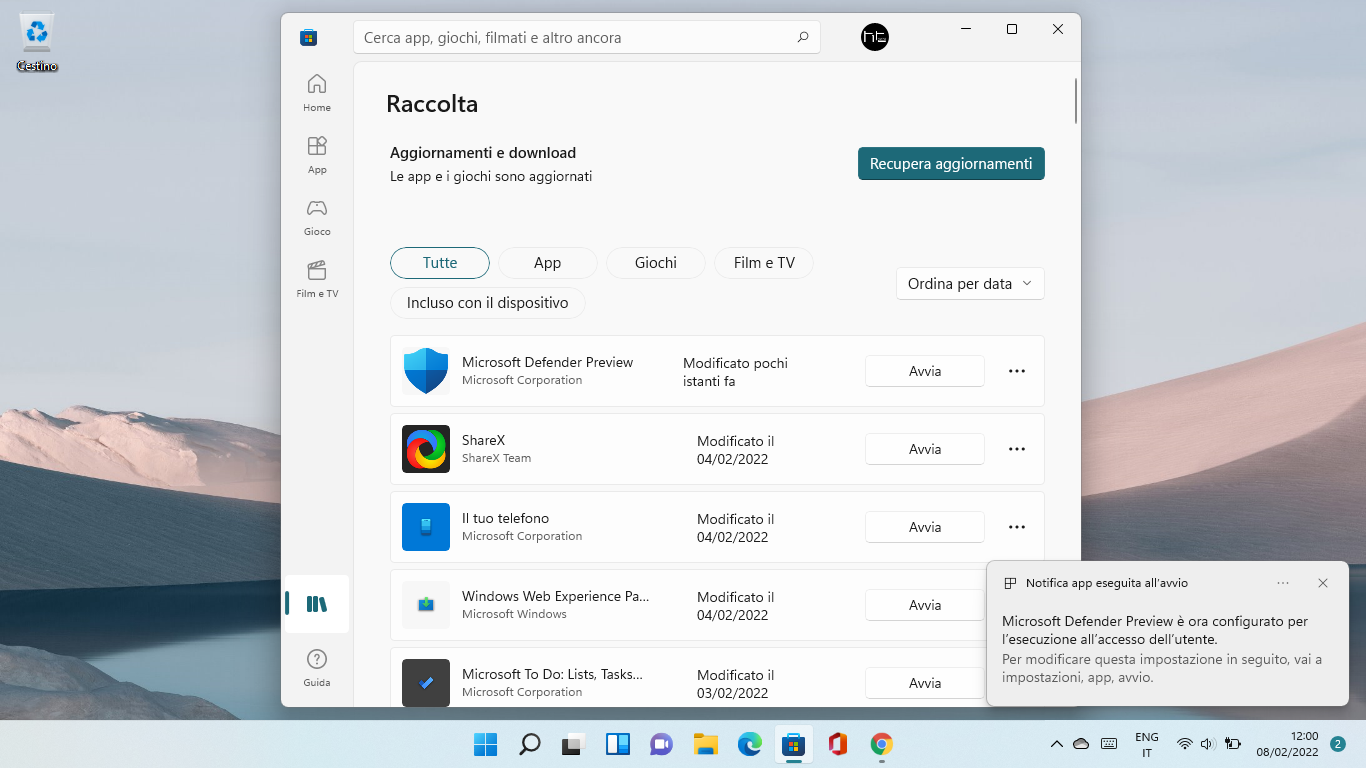Click the Il tuo telefono app icon

pyautogui.click(x=426, y=527)
